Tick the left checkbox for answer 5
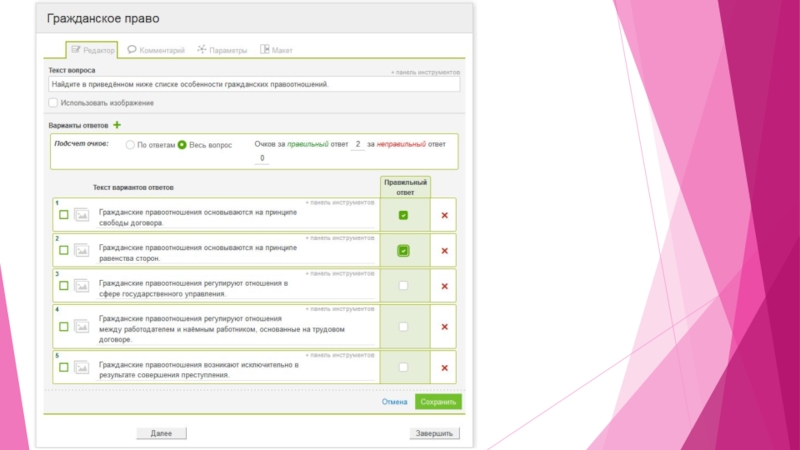Image resolution: width=800 pixels, height=450 pixels. click(64, 367)
